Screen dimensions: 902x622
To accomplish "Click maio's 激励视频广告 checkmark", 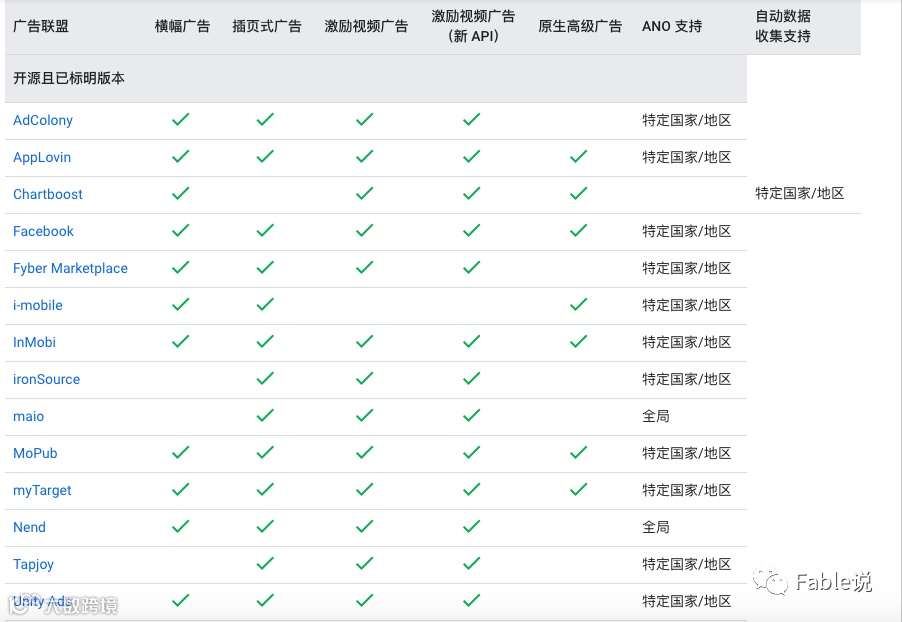I will [x=364, y=415].
